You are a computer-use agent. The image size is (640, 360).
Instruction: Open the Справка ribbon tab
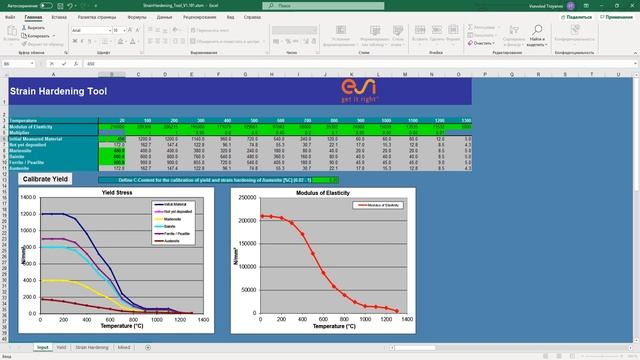(252, 17)
